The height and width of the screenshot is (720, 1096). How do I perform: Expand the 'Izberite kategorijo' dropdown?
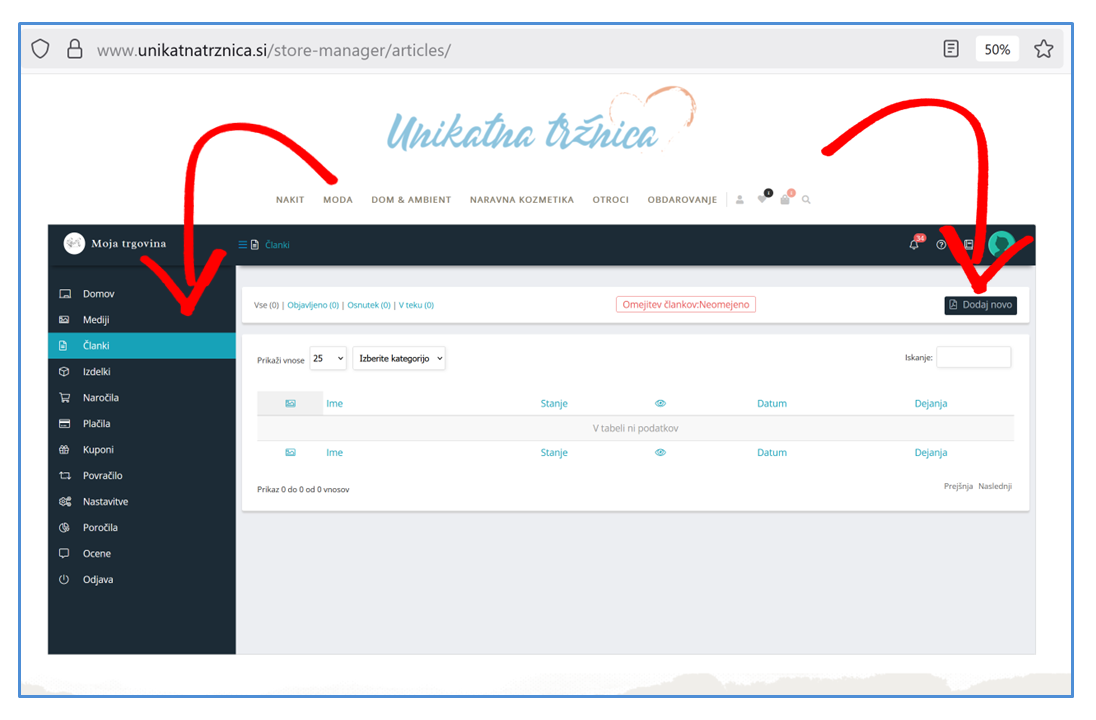coord(399,358)
